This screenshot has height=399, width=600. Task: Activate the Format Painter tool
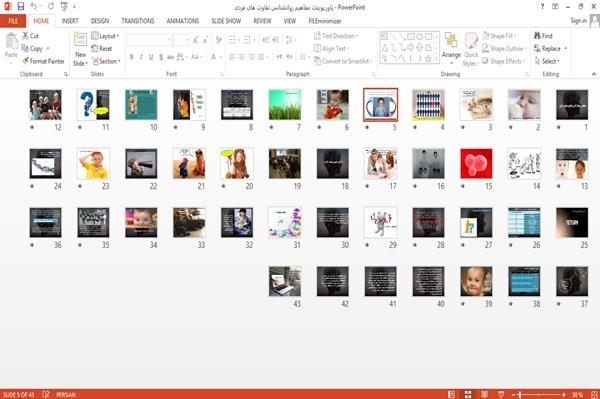pyautogui.click(x=43, y=61)
